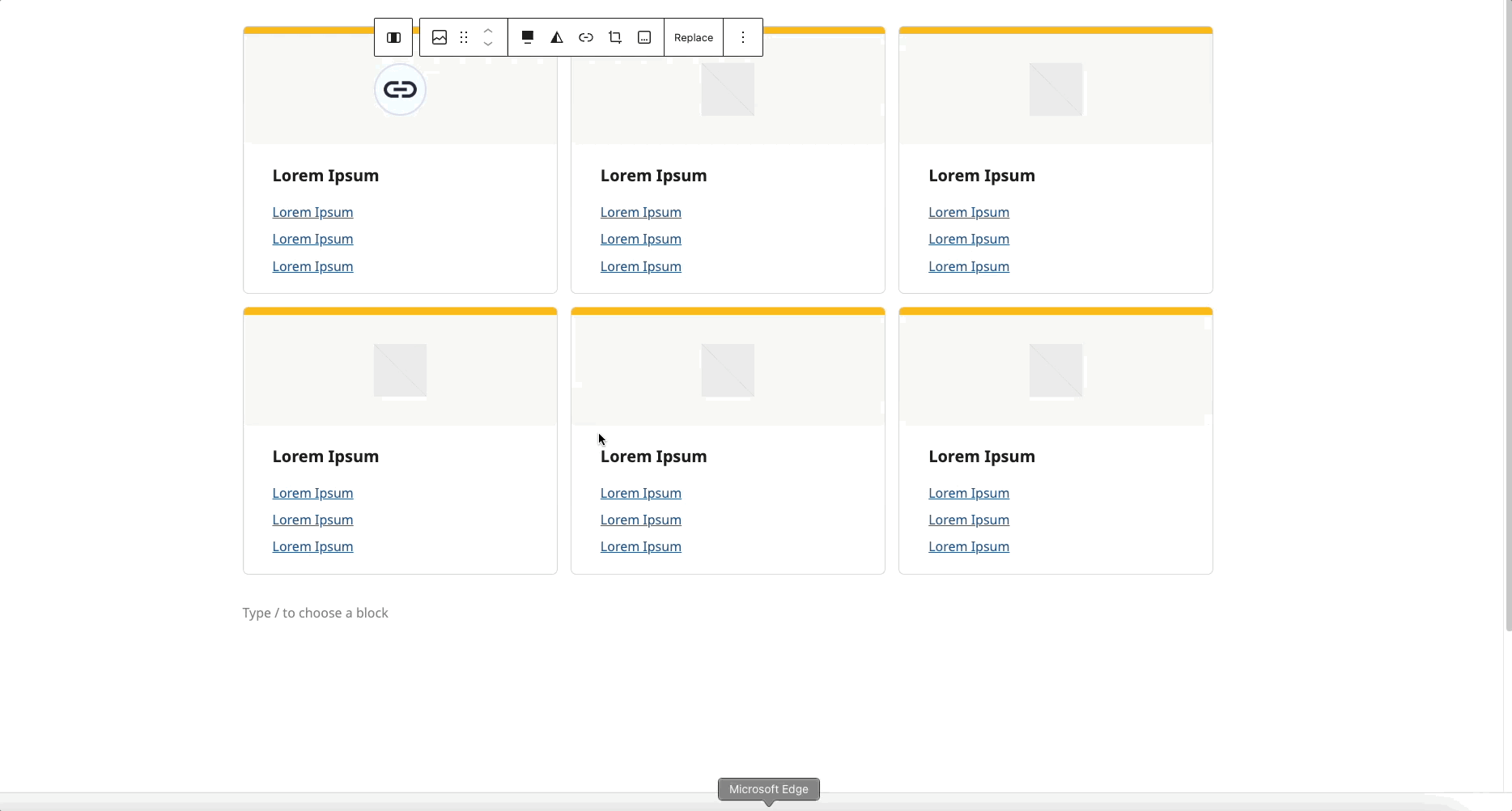Screen dimensions: 1512x811
Task: Open the second link in the top-middle card
Action: pyautogui.click(x=640, y=239)
